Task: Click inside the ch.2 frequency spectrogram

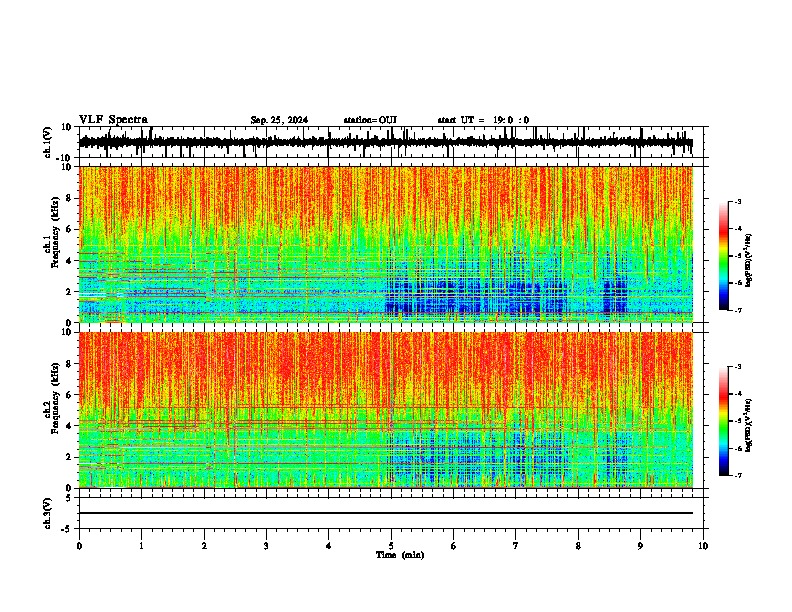Action: coord(386,410)
